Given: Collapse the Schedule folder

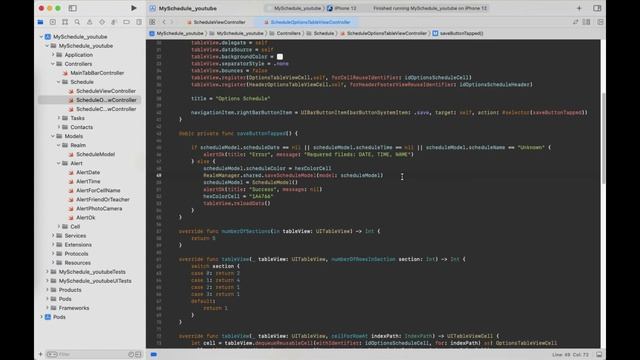Looking at the screenshot, I should pyautogui.click(x=59, y=82).
